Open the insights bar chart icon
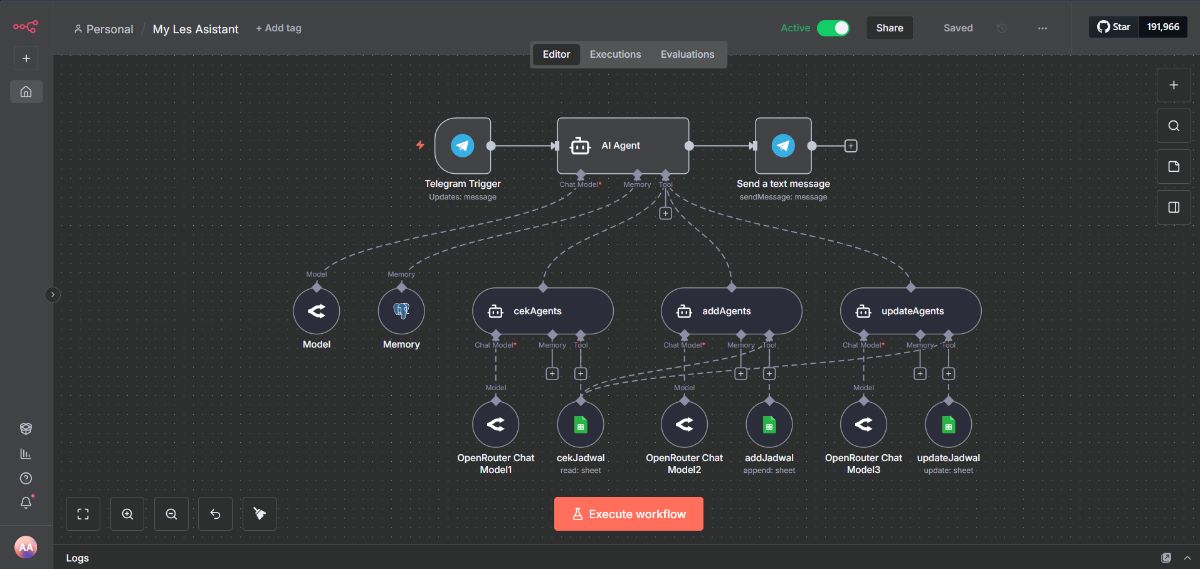 [x=26, y=453]
